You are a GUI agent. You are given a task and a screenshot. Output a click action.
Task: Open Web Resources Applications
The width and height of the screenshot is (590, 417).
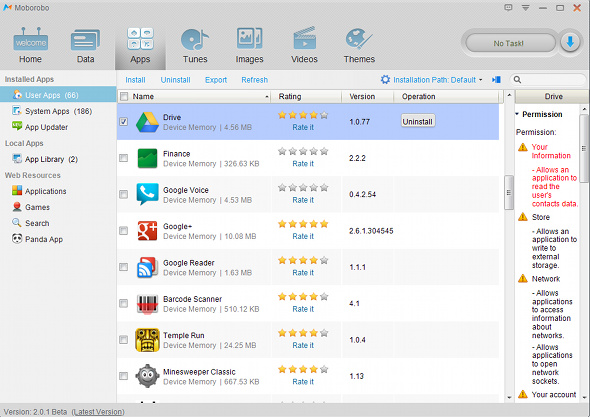point(58,191)
